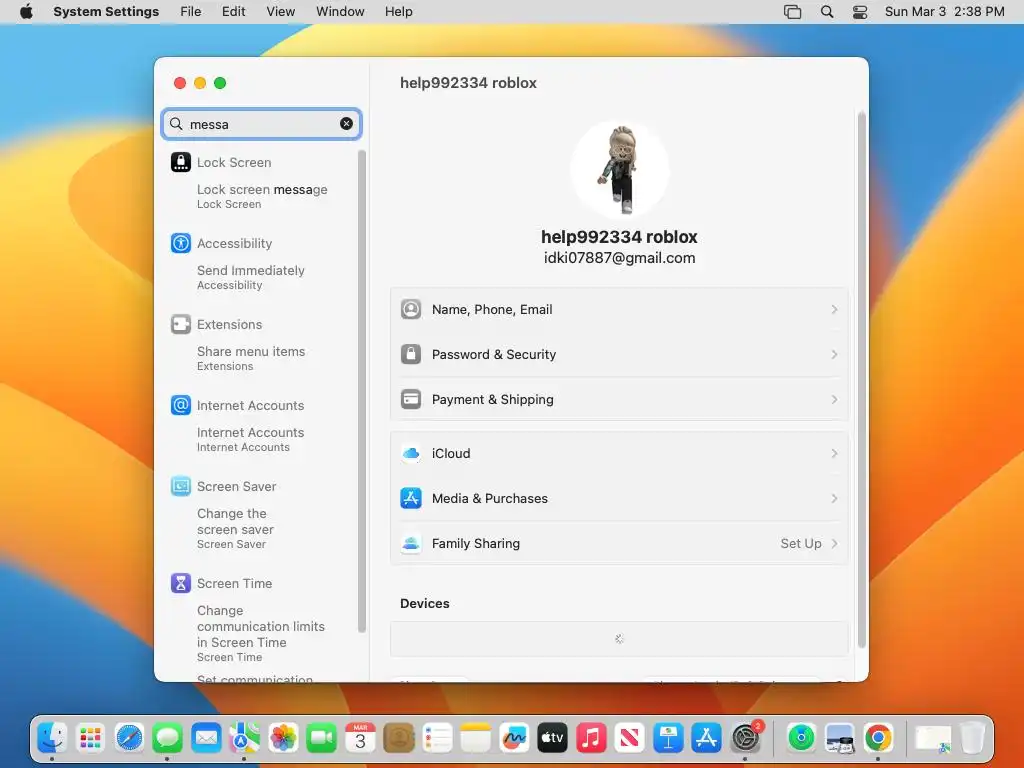Viewport: 1024px width, 768px height.
Task: Click the Family Sharing icon
Action: 411,543
